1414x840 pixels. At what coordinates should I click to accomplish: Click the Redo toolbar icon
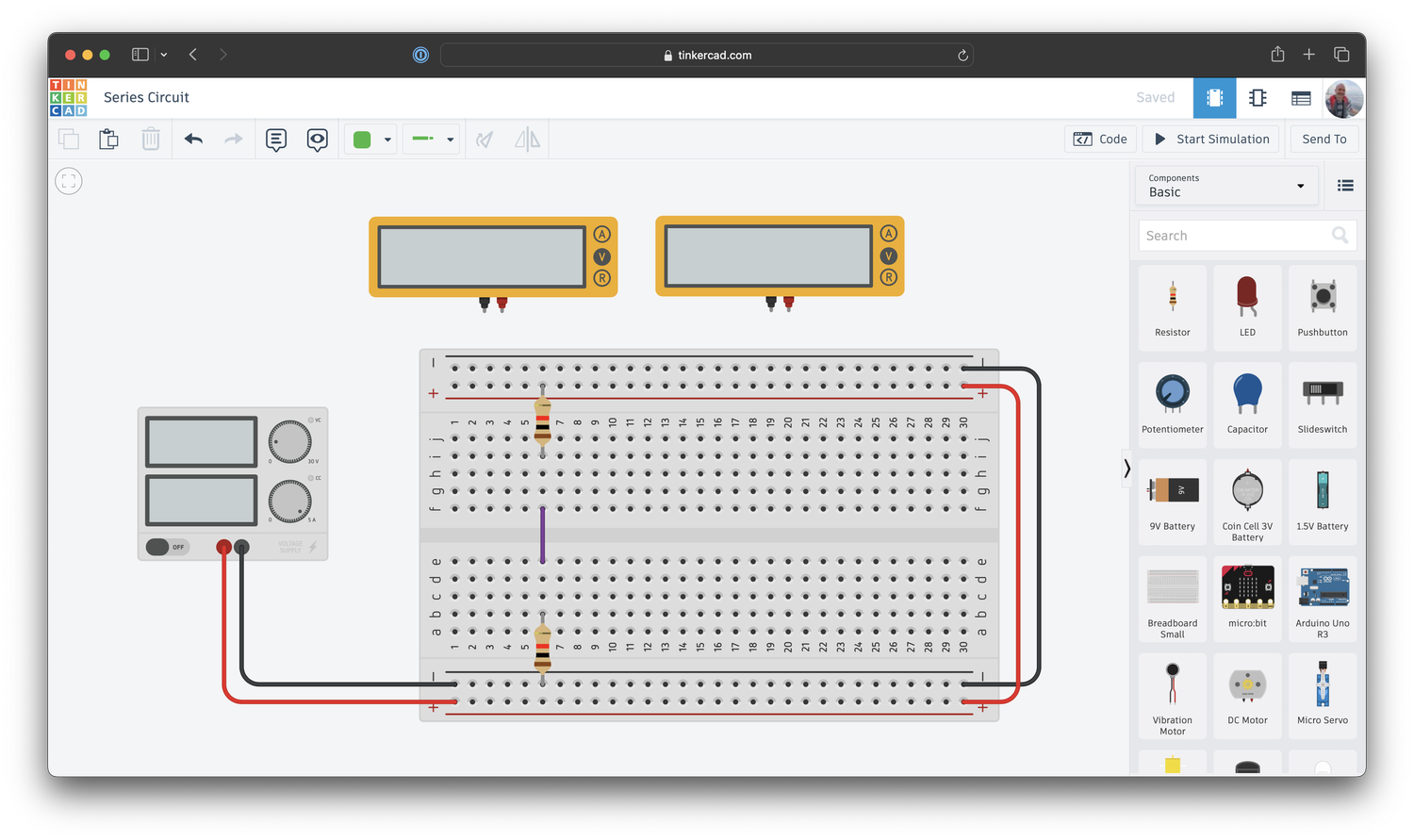(x=232, y=139)
